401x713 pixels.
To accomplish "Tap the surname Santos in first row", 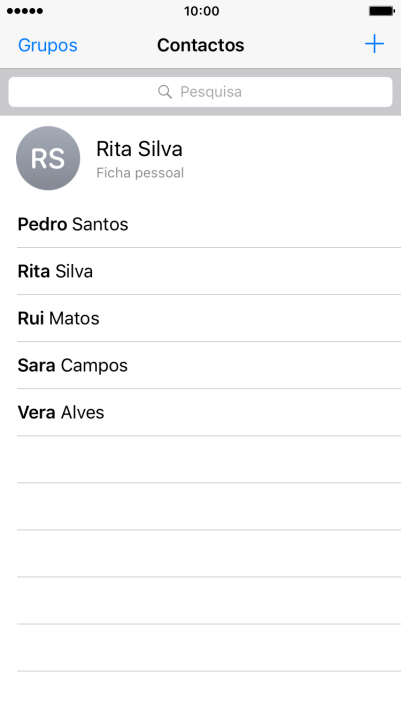I will (100, 224).
